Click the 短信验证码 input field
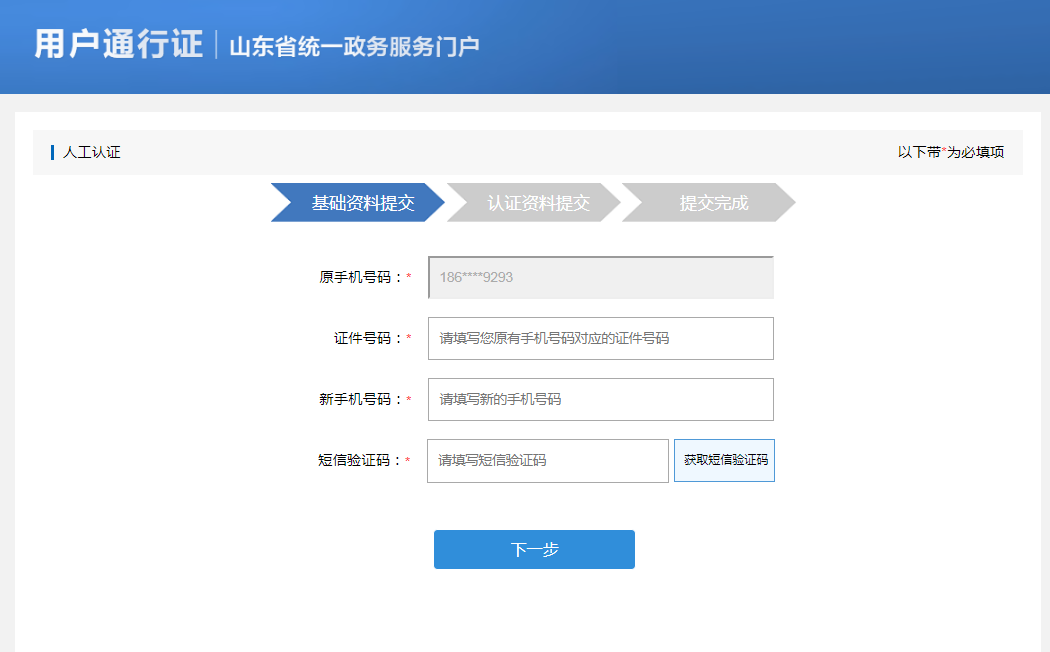 pos(547,460)
